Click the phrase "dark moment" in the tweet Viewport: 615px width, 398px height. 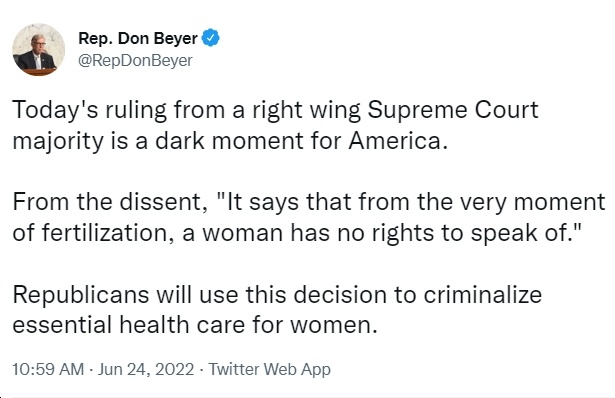(x=229, y=140)
